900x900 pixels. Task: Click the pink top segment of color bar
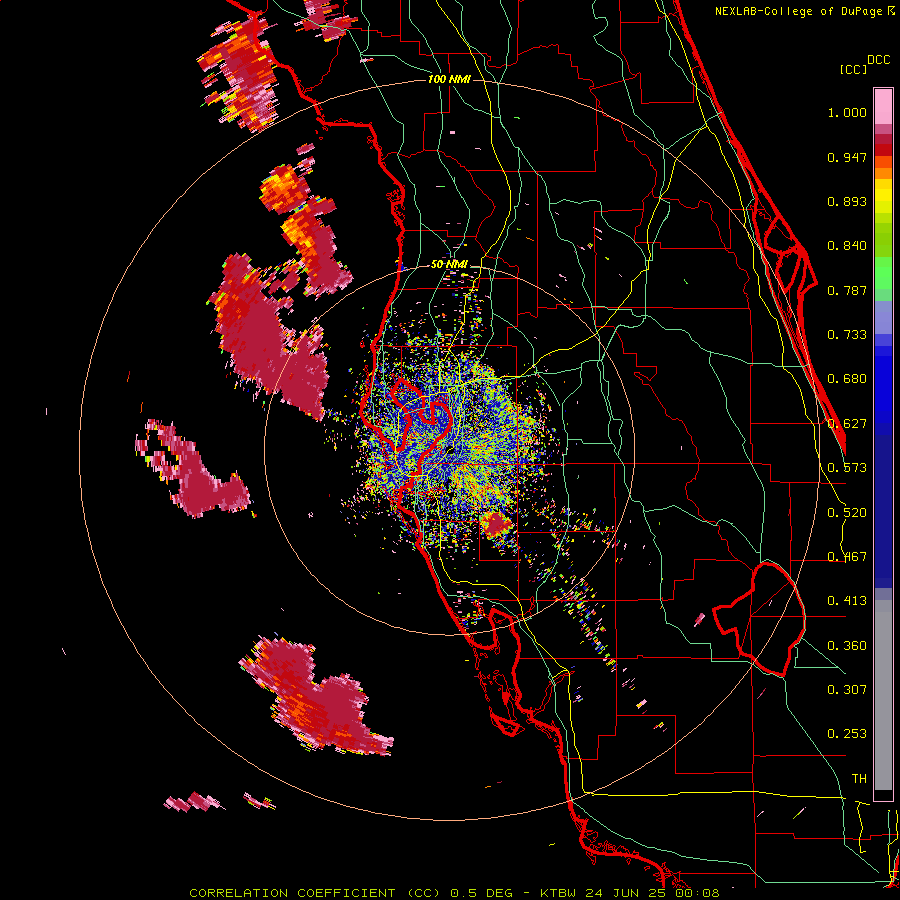[883, 107]
